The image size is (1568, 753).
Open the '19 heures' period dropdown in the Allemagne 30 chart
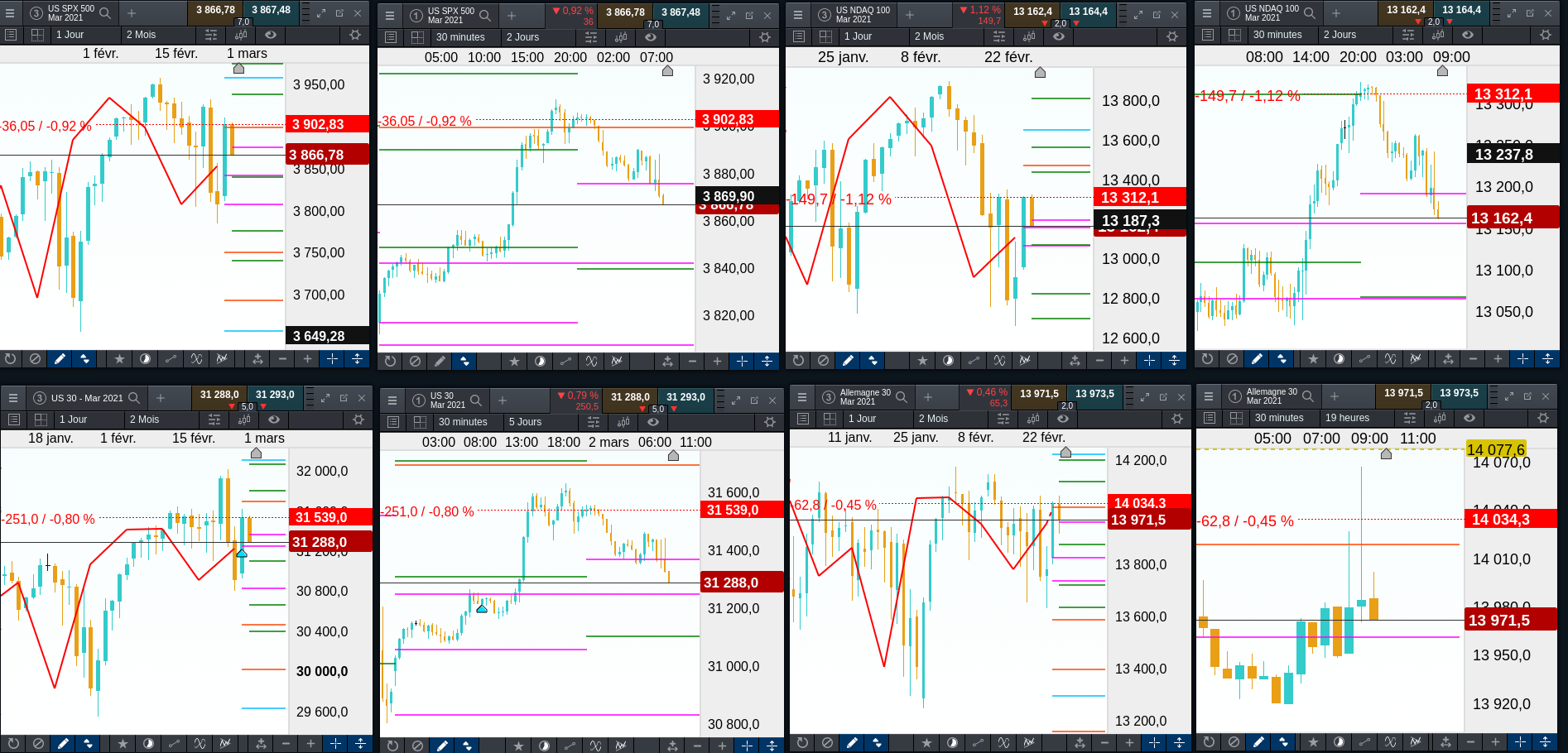pyautogui.click(x=1348, y=418)
